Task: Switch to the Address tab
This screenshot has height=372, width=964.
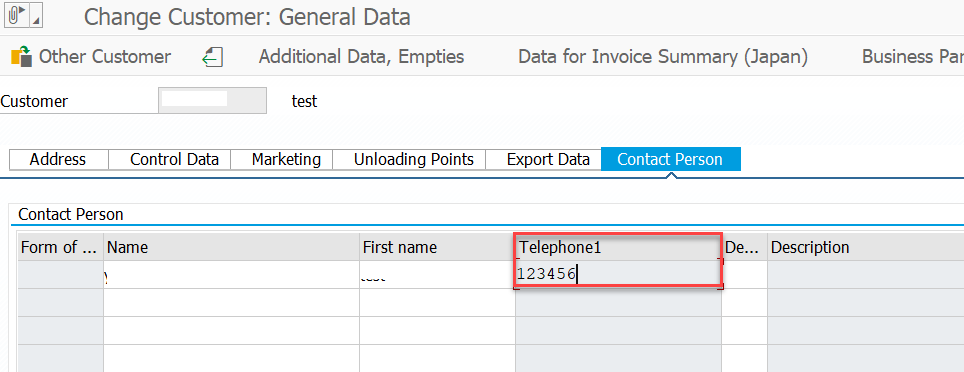Action: (58, 160)
